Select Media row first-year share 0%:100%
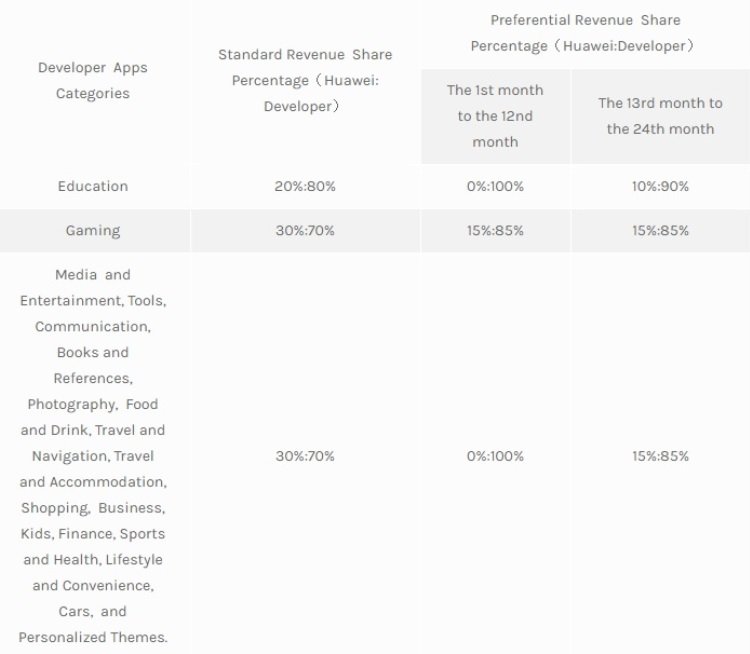The width and height of the screenshot is (750, 654). (495, 456)
